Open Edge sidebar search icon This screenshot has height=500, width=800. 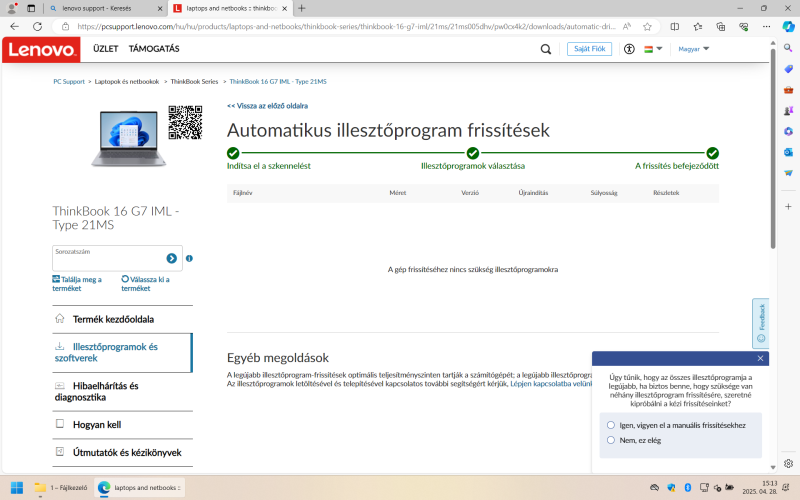click(788, 48)
